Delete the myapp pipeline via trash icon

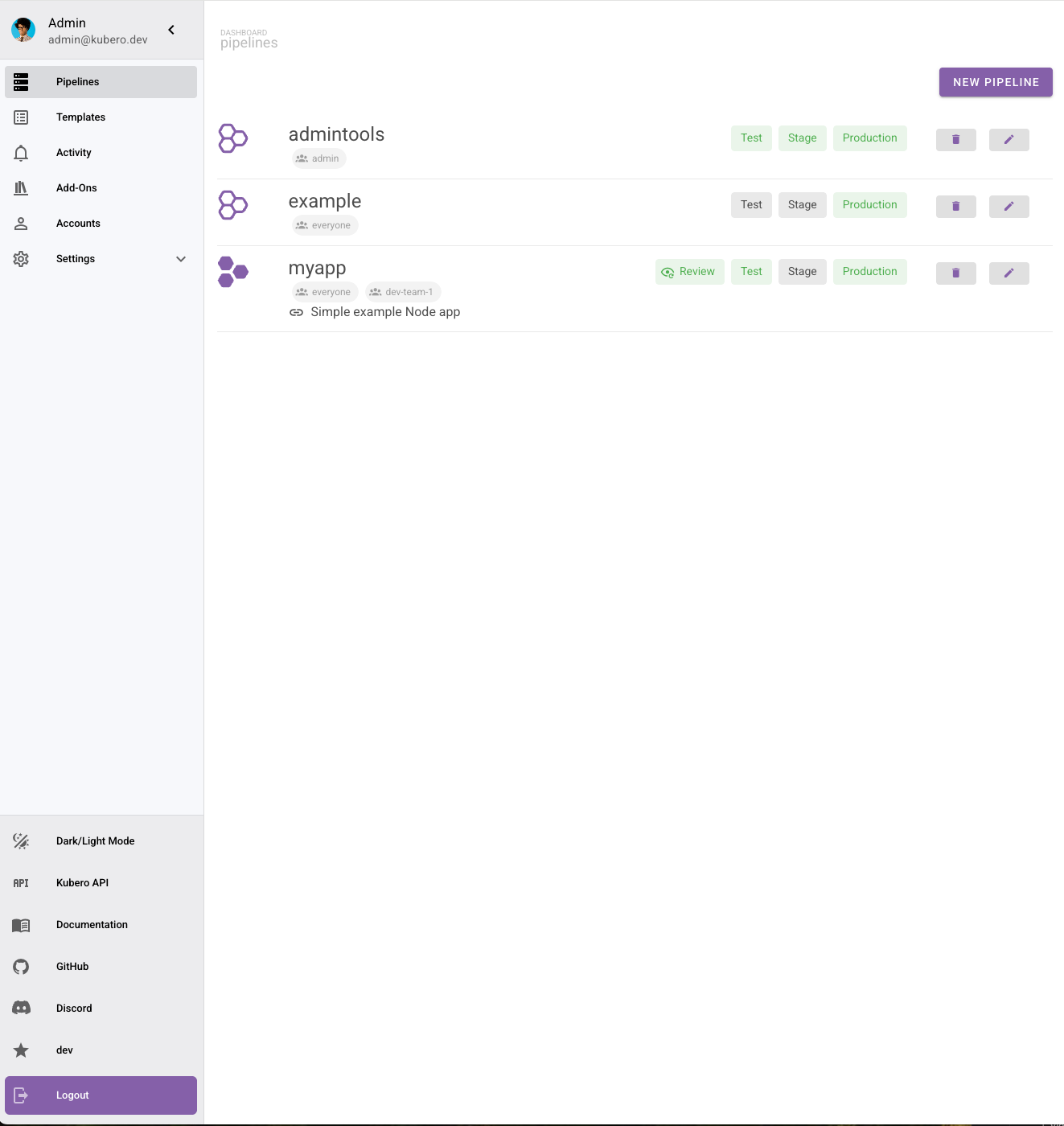pos(955,273)
